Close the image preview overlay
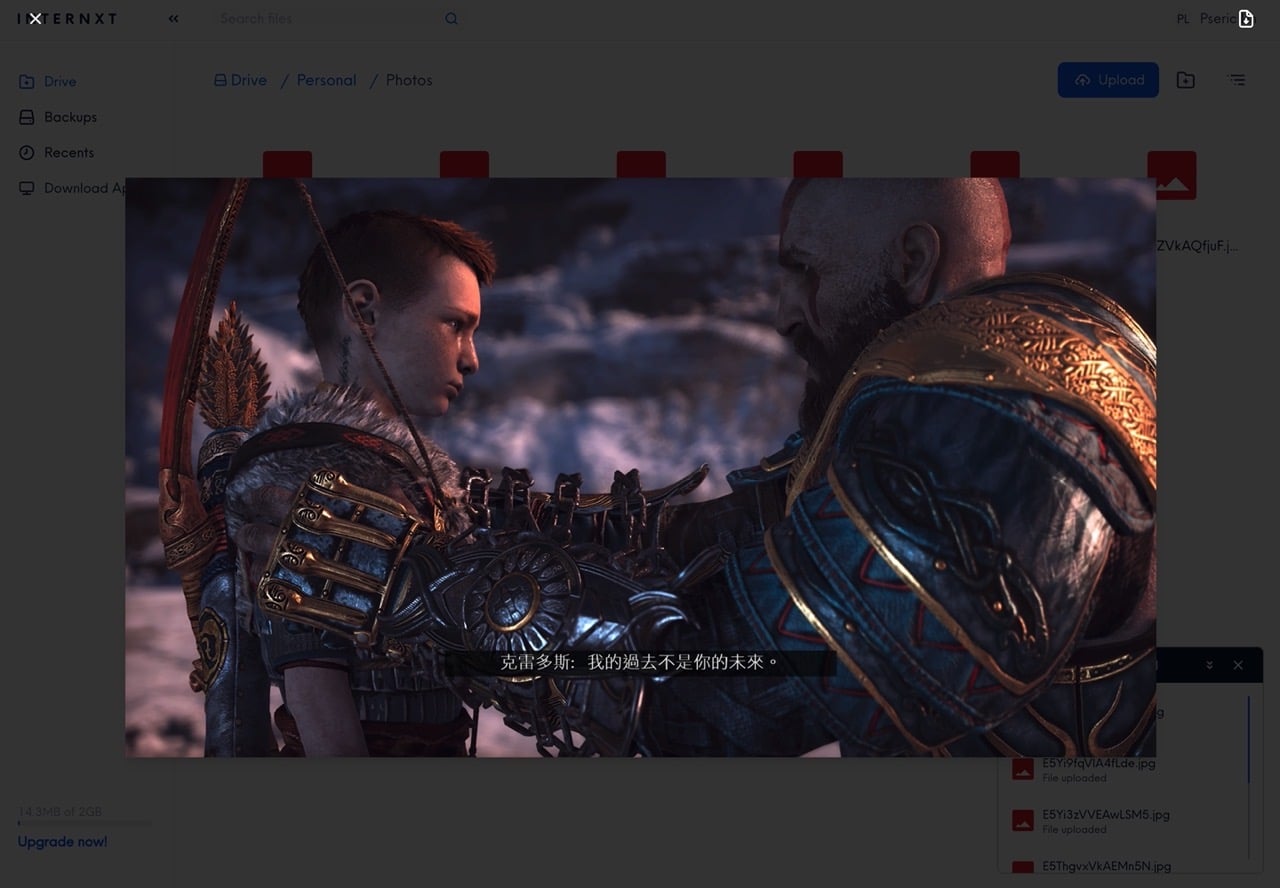 click(x=35, y=18)
